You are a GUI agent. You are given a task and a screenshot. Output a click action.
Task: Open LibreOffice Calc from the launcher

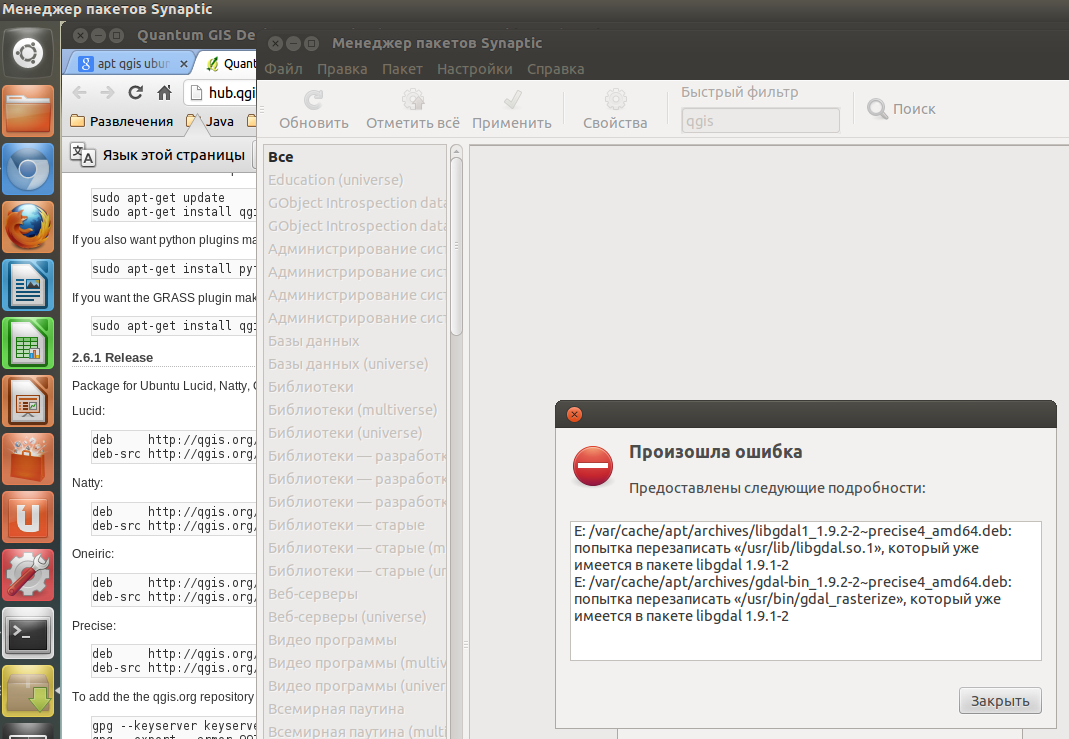28,343
